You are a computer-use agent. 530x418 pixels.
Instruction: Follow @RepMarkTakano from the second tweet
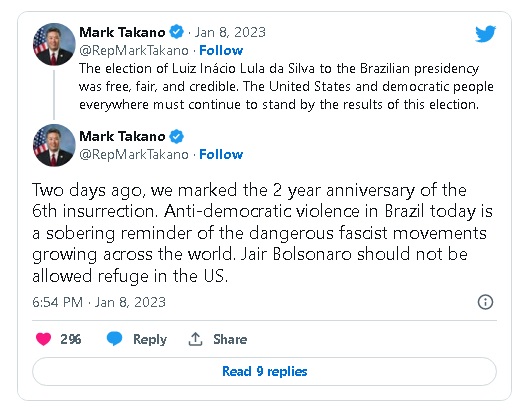tap(221, 154)
